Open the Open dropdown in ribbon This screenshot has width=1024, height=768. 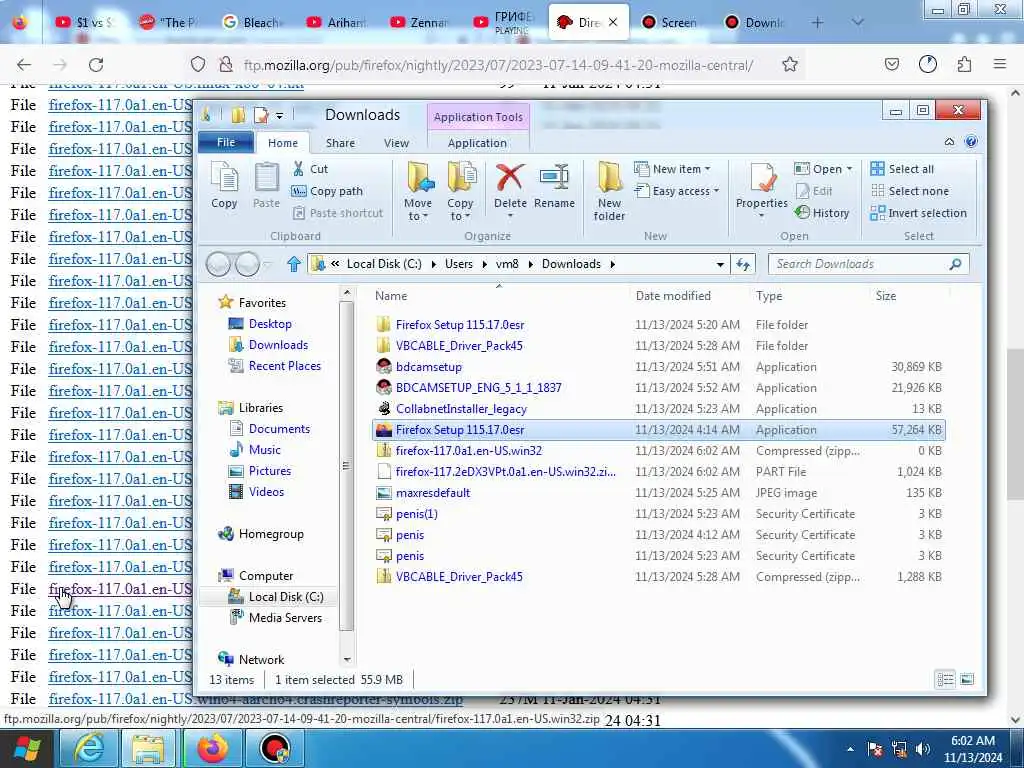click(x=824, y=169)
